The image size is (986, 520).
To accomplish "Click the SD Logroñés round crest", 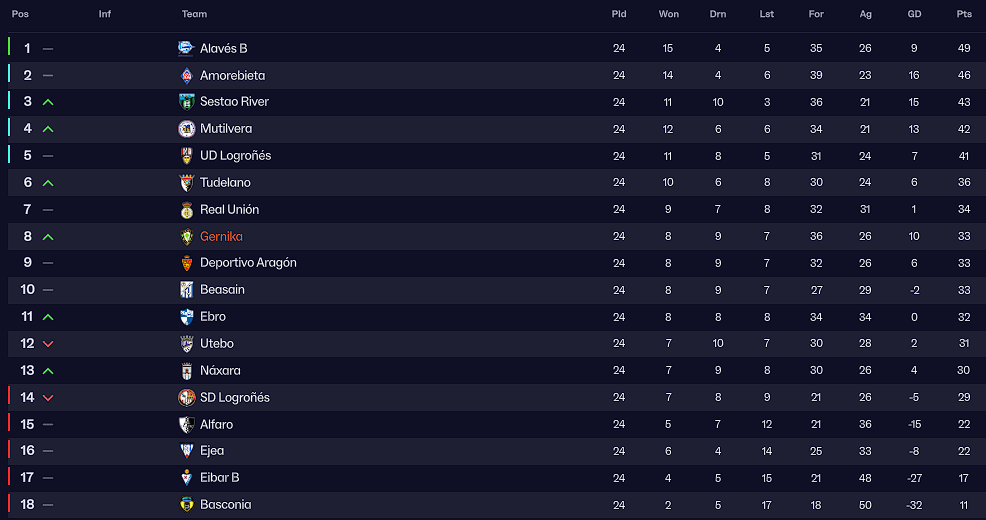I will [x=186, y=397].
